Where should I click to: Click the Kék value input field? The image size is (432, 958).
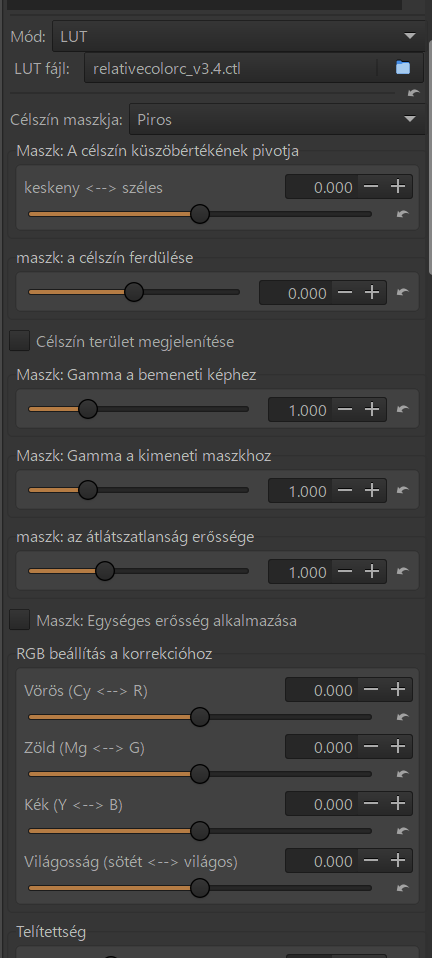coord(322,804)
